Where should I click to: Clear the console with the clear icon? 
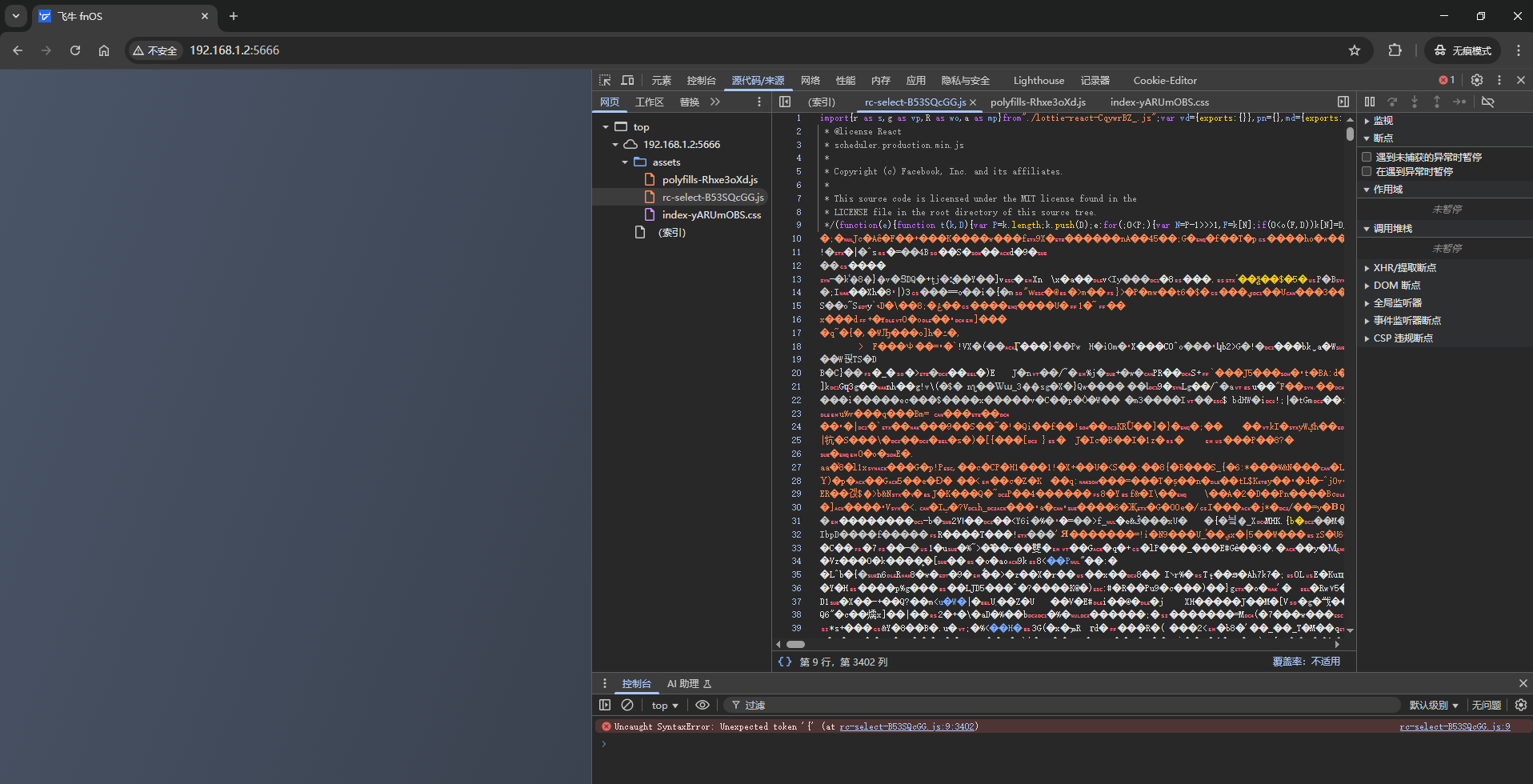pyautogui.click(x=627, y=705)
